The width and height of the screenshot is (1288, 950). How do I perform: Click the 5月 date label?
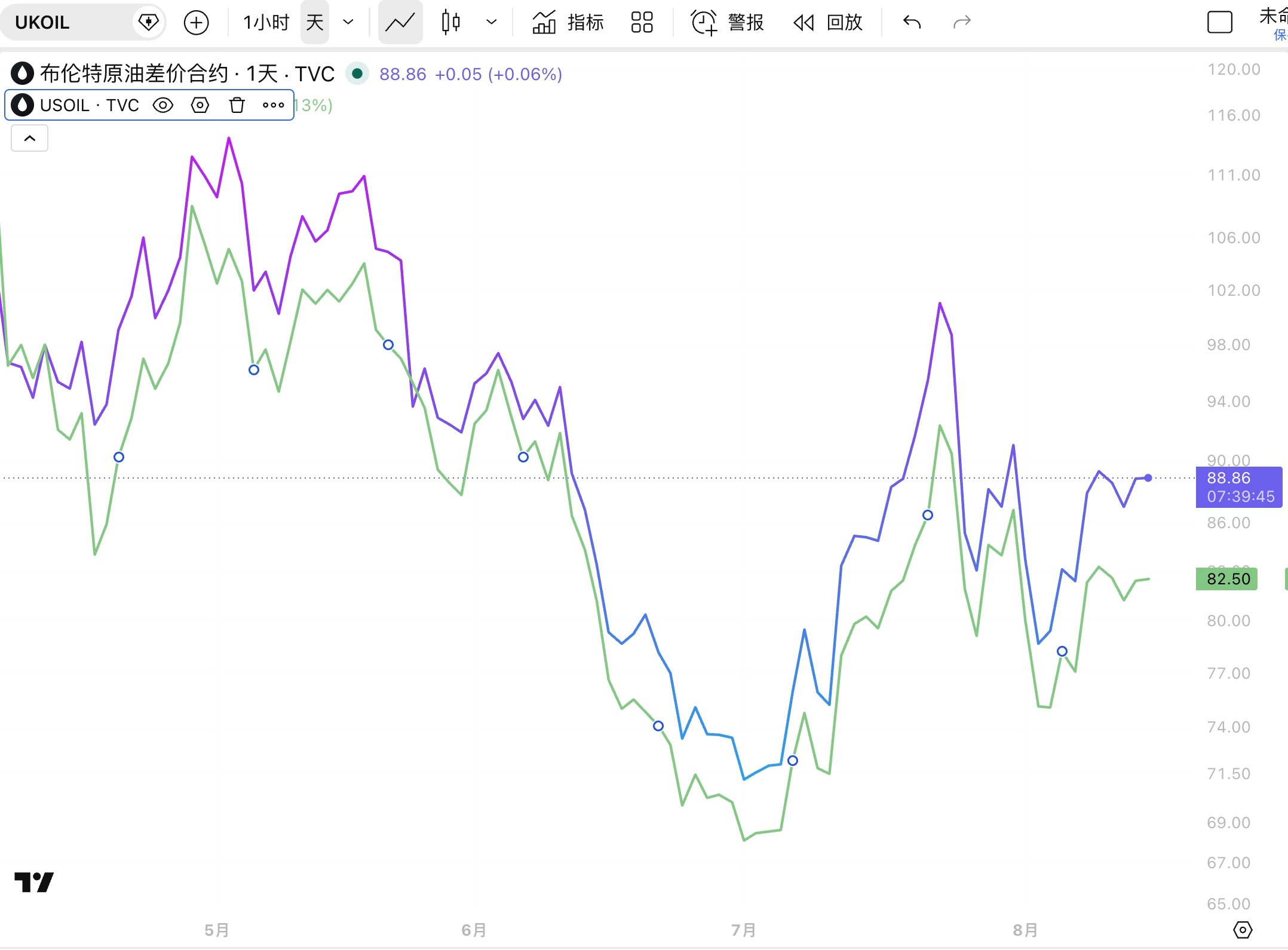[217, 930]
